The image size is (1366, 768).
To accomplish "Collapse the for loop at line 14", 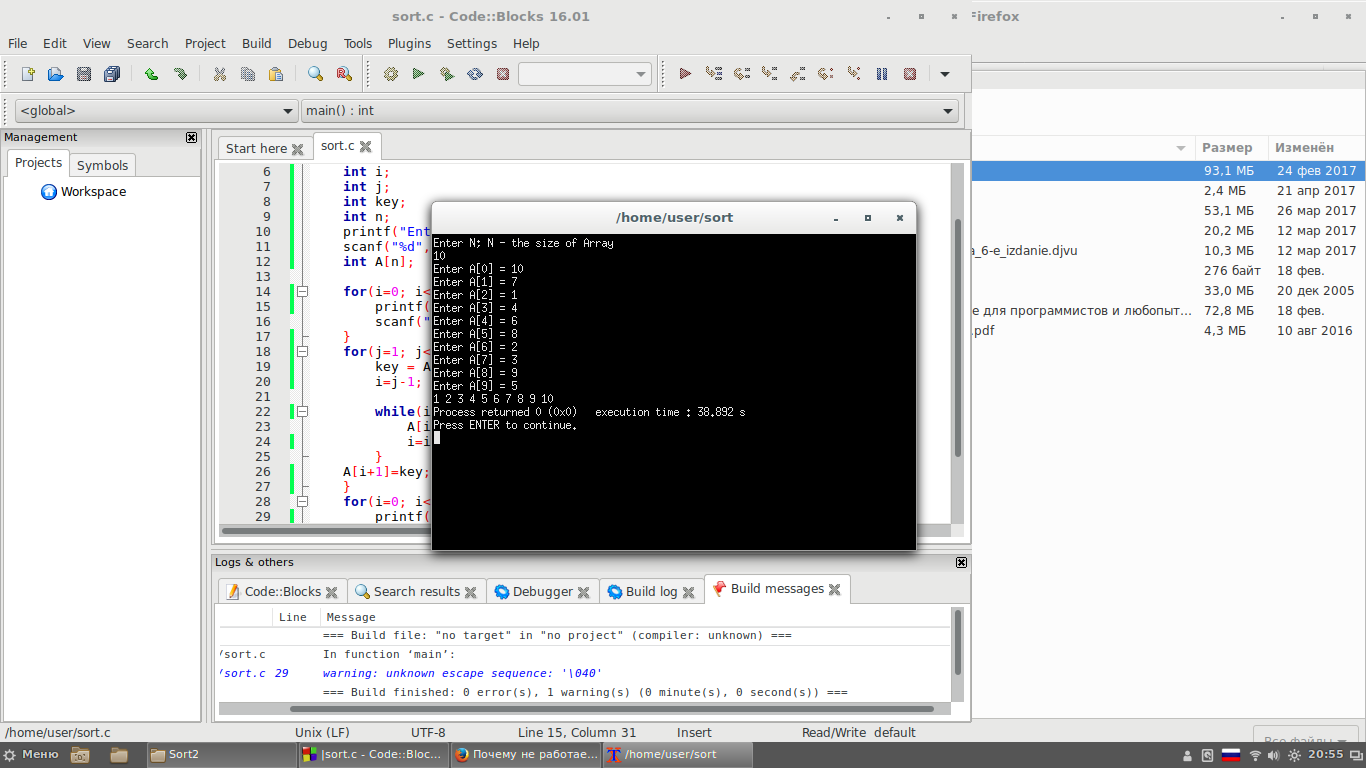I will coord(302,292).
